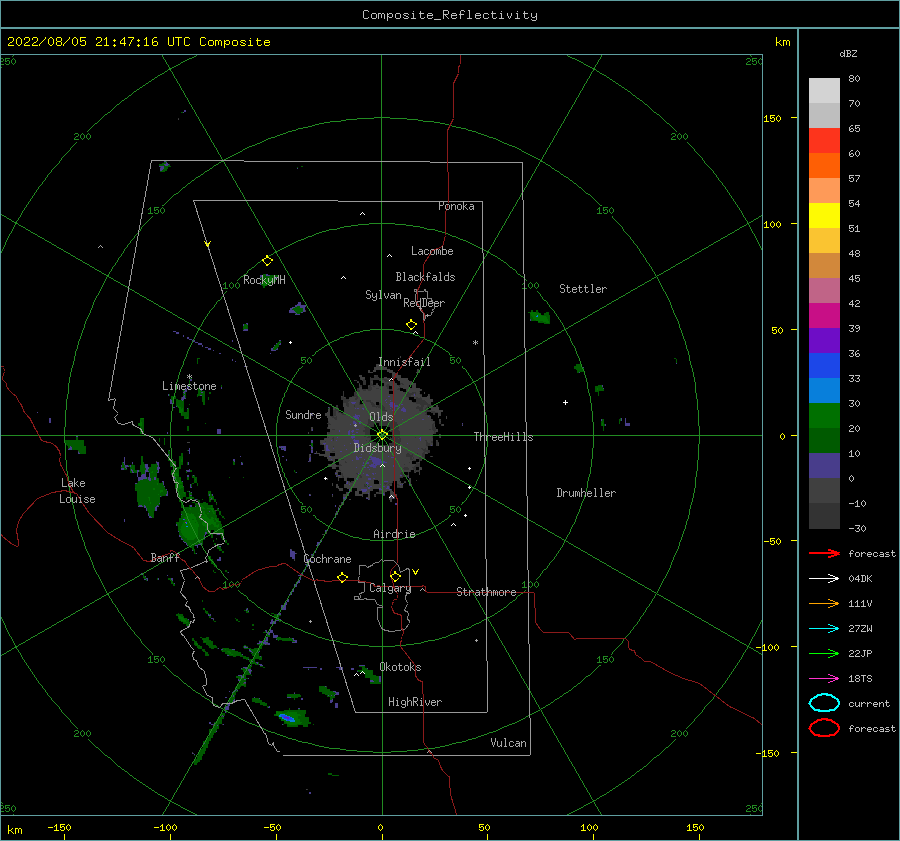Click the Ponoka label
The width and height of the screenshot is (900, 841).
click(x=456, y=206)
